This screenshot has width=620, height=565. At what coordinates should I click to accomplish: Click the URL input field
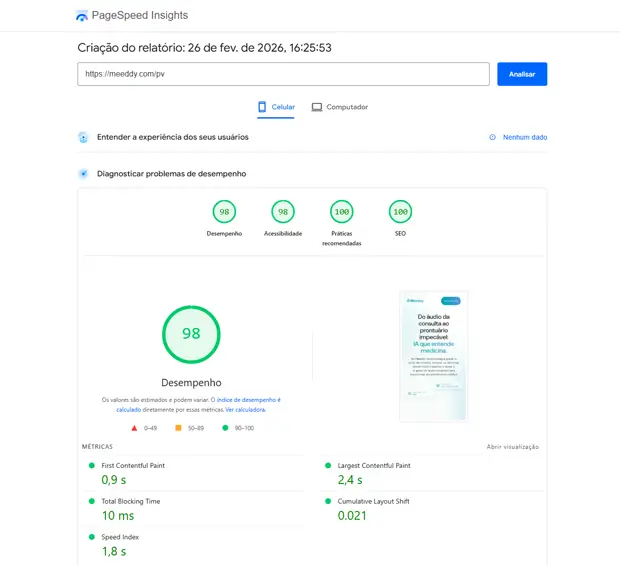pos(283,74)
